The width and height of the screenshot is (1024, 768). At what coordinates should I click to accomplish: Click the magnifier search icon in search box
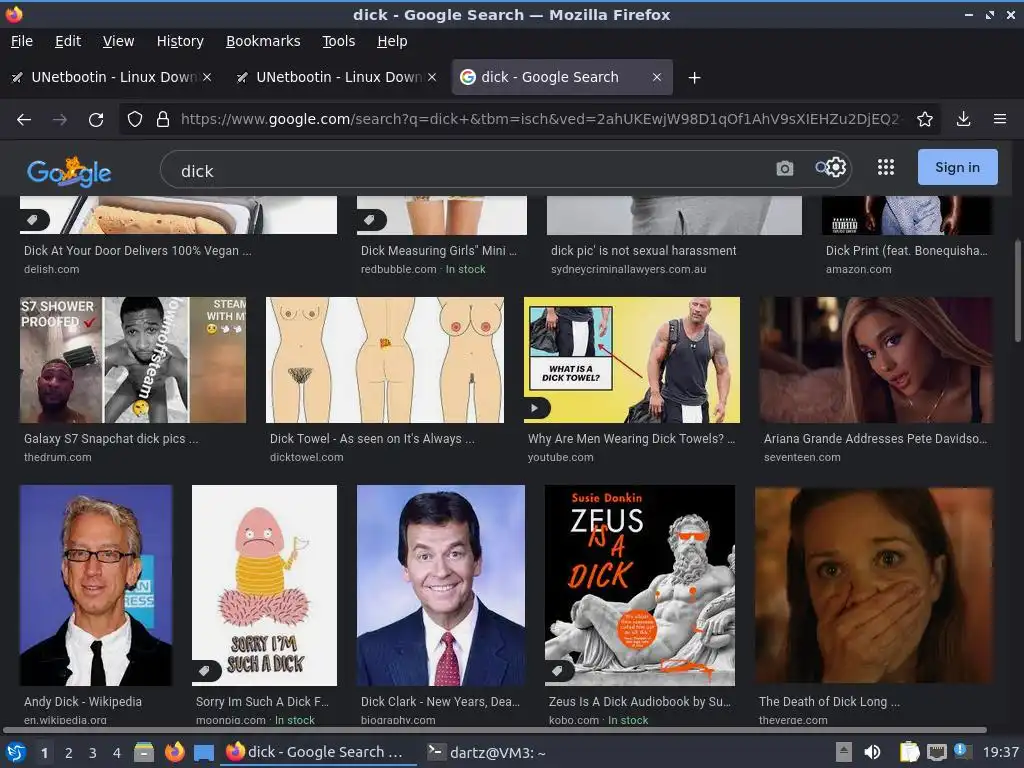[821, 168]
